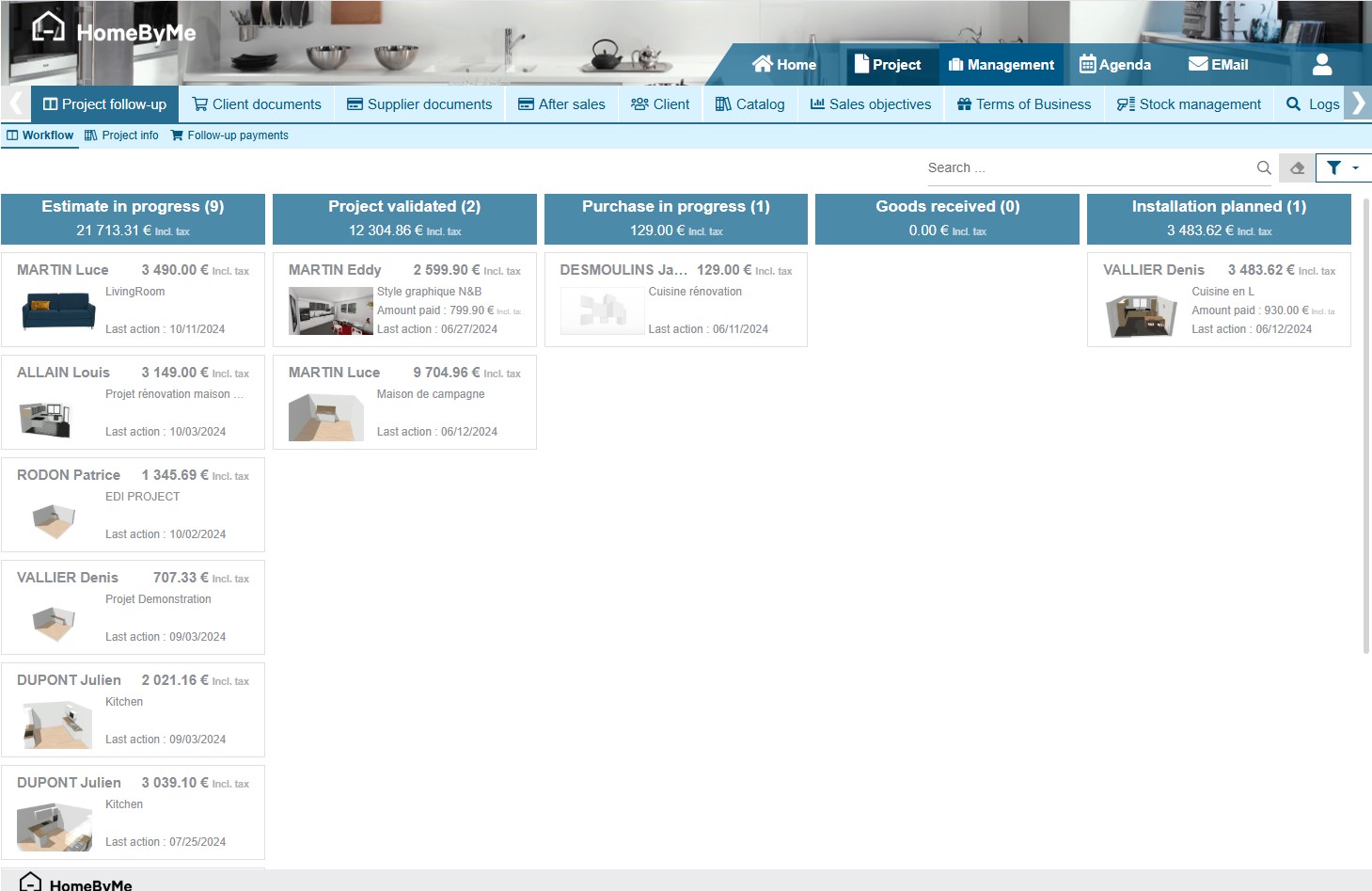Switch to Stock management tab
The image size is (1372, 891).
[1189, 104]
